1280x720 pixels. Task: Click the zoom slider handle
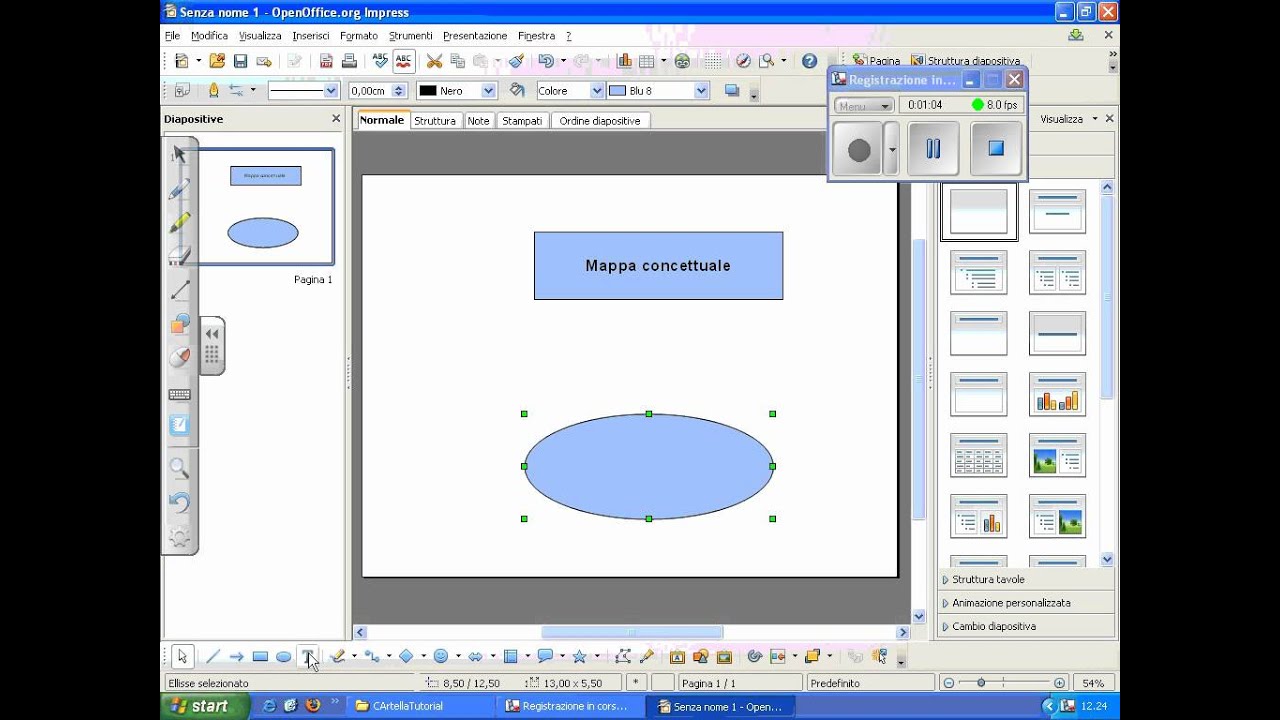click(981, 683)
